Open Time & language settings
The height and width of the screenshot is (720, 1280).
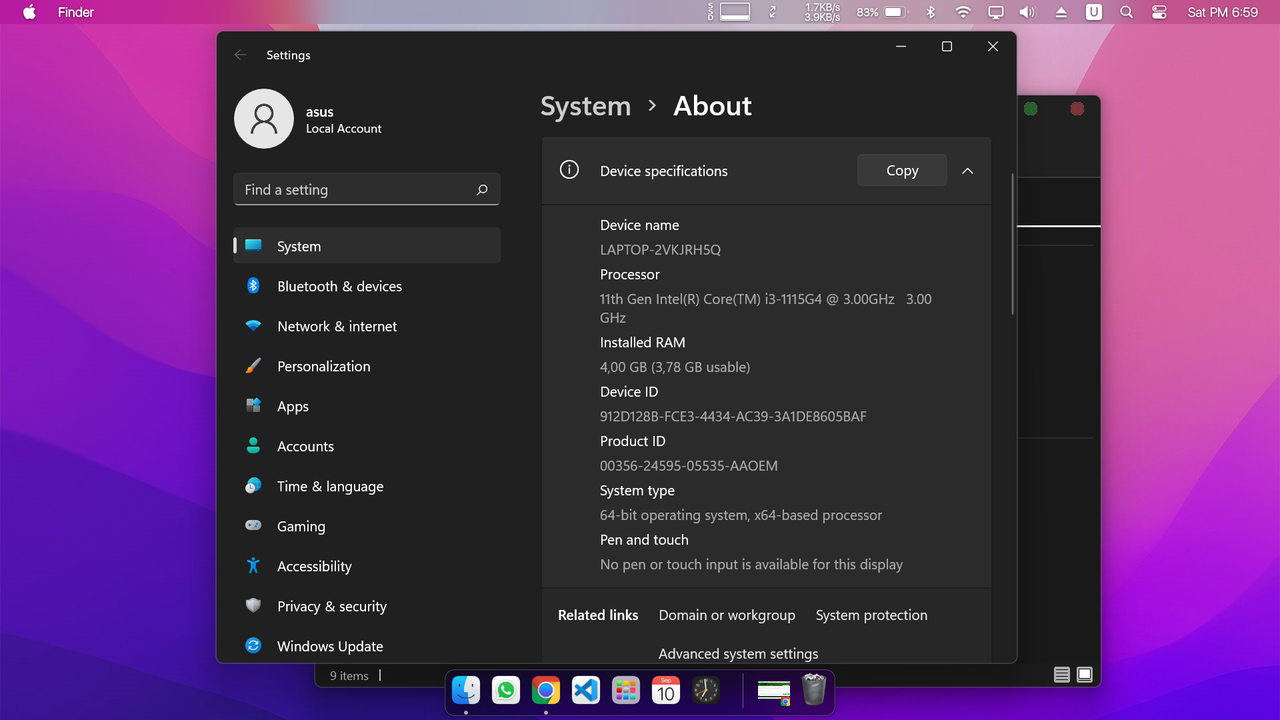click(367, 486)
